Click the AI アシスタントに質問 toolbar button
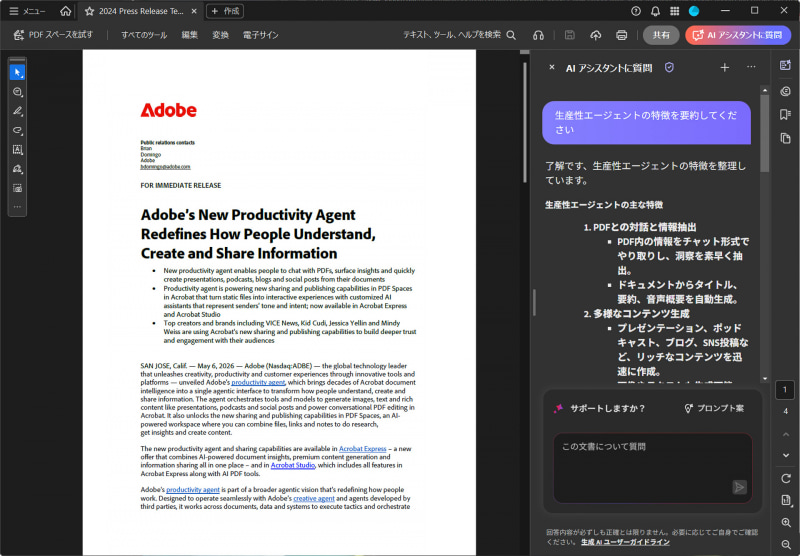Image resolution: width=800 pixels, height=556 pixels. point(738,35)
